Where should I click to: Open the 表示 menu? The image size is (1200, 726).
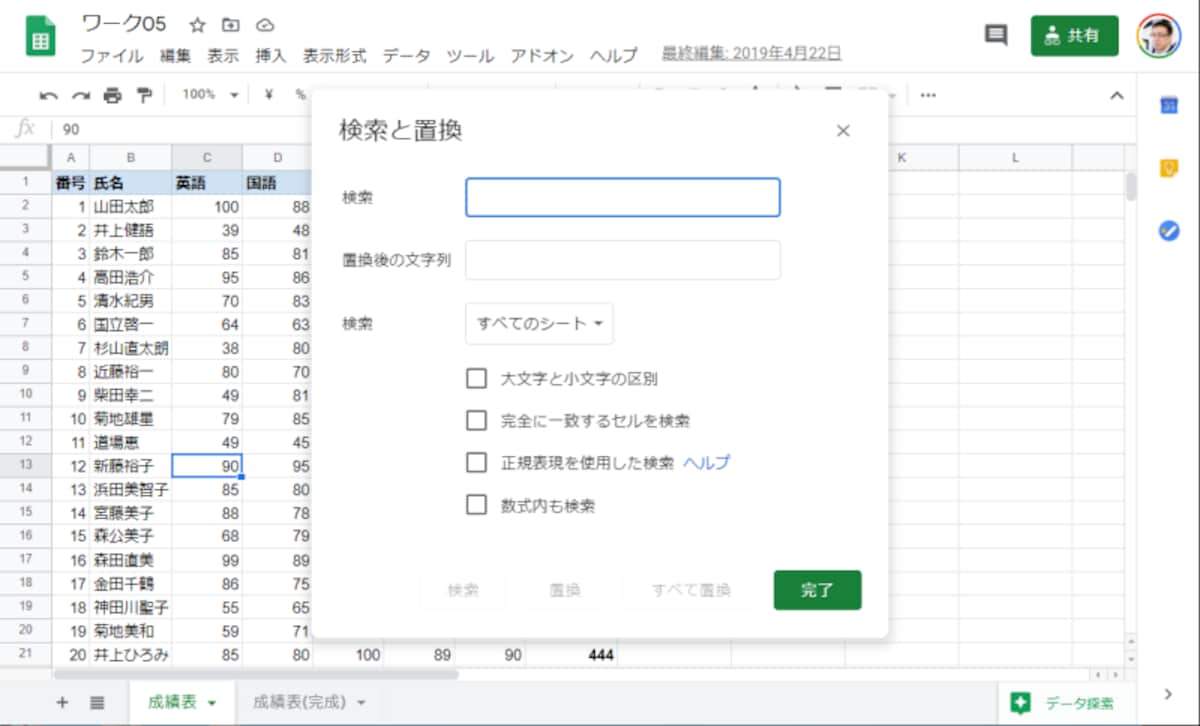point(223,55)
